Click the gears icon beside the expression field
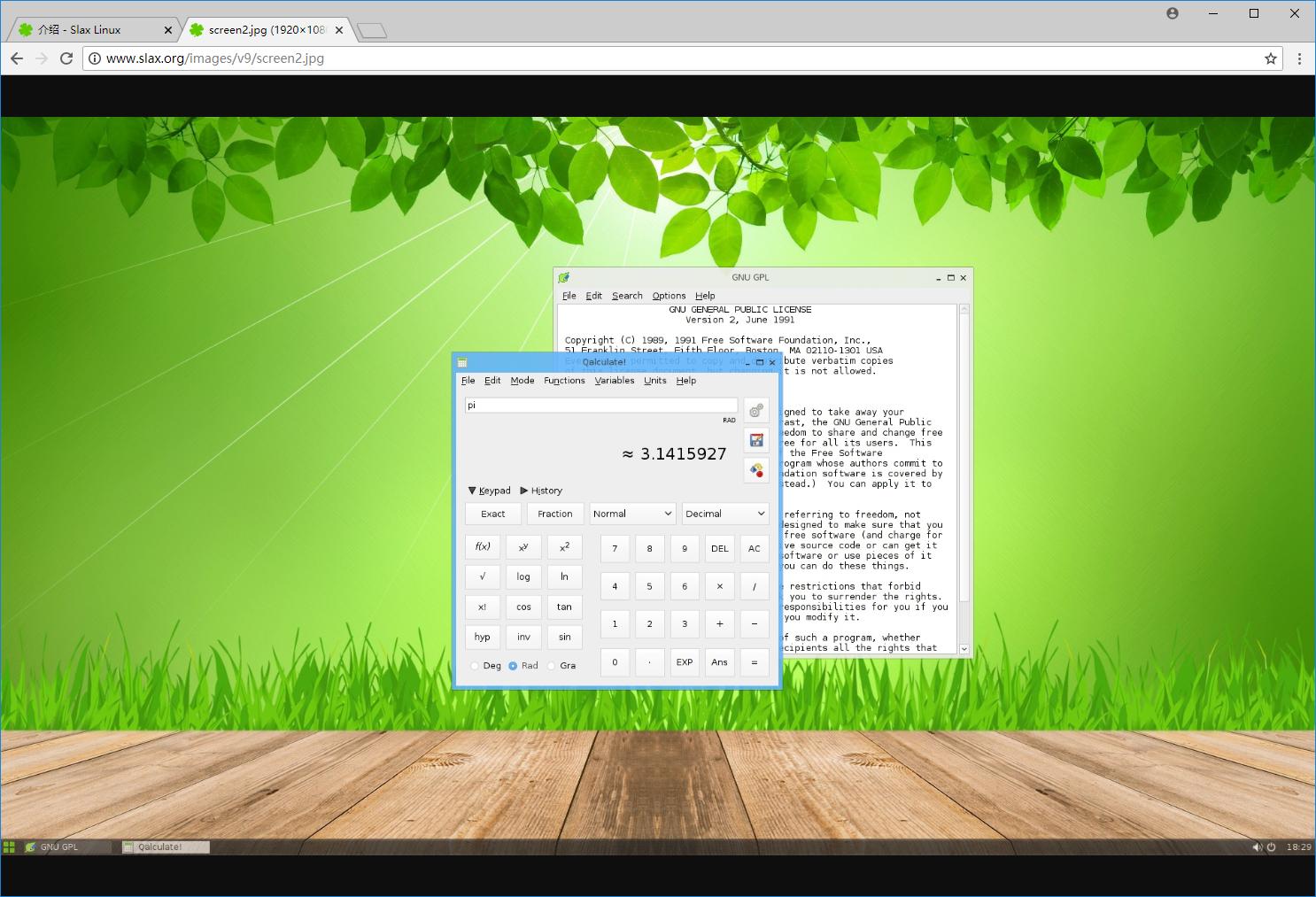 pos(755,410)
